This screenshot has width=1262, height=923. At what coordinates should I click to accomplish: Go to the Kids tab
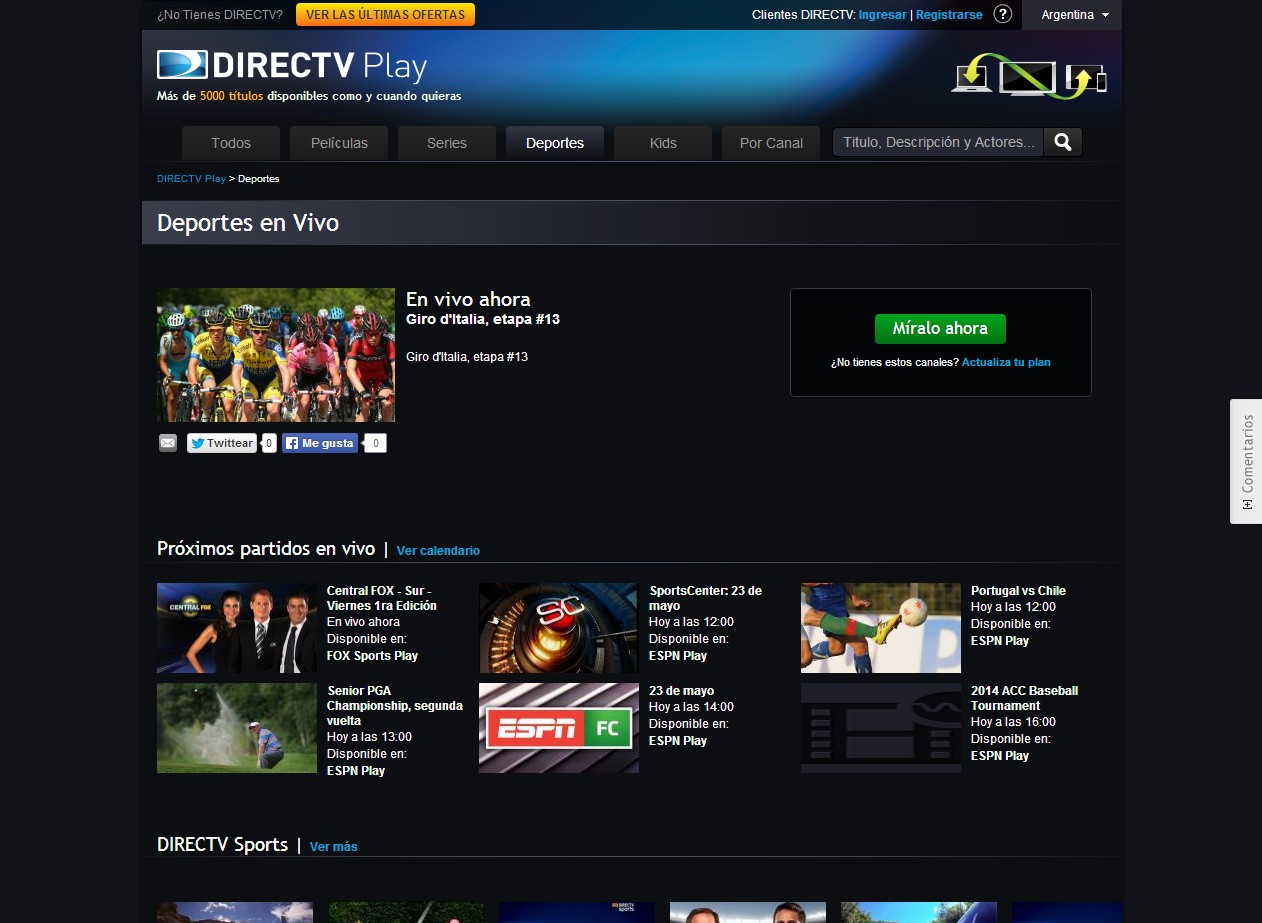tap(663, 143)
